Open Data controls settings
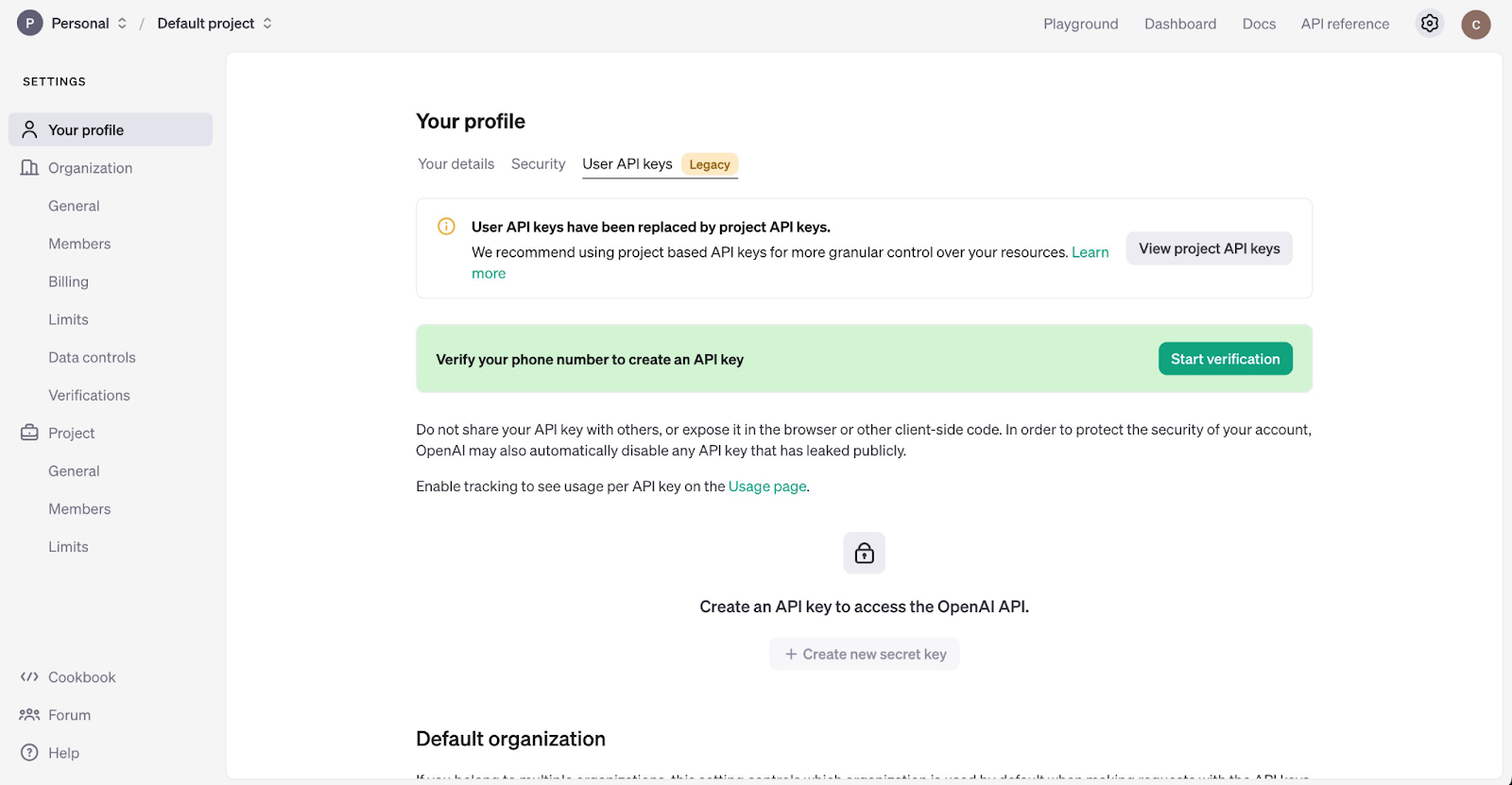Image resolution: width=1512 pixels, height=785 pixels. pos(93,357)
